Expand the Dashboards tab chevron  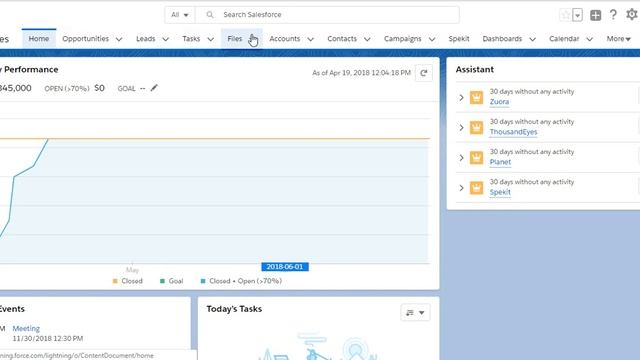pos(533,39)
